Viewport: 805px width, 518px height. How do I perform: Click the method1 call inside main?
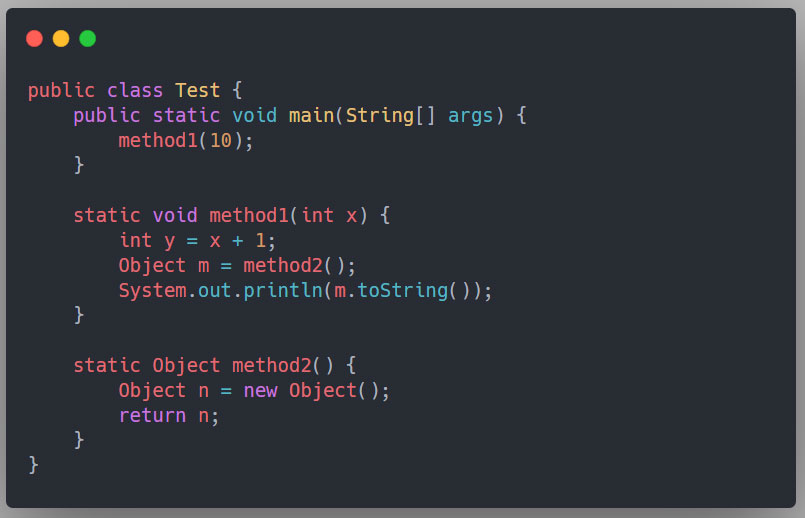click(x=158, y=140)
